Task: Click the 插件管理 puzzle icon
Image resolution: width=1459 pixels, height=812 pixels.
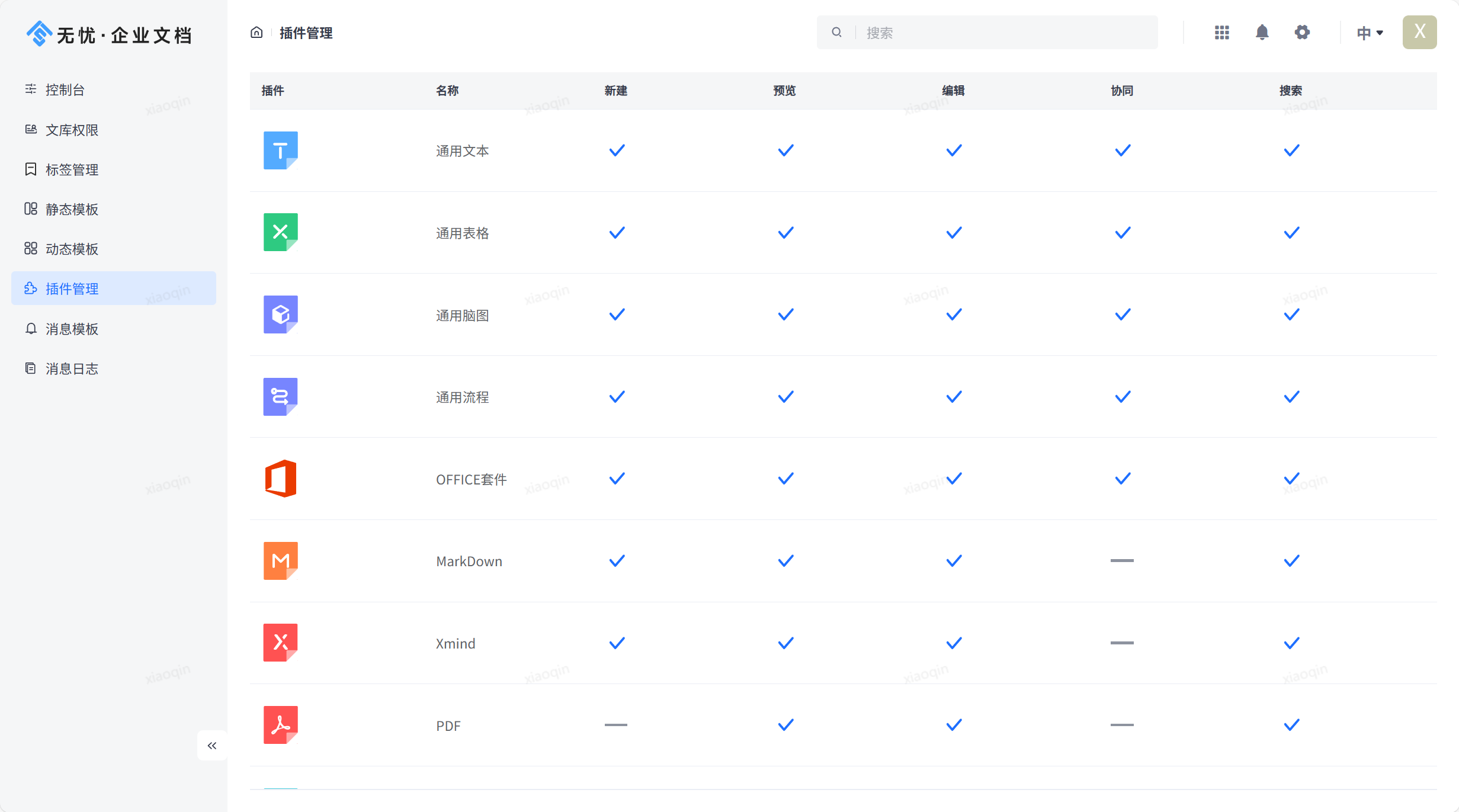Action: (x=31, y=288)
